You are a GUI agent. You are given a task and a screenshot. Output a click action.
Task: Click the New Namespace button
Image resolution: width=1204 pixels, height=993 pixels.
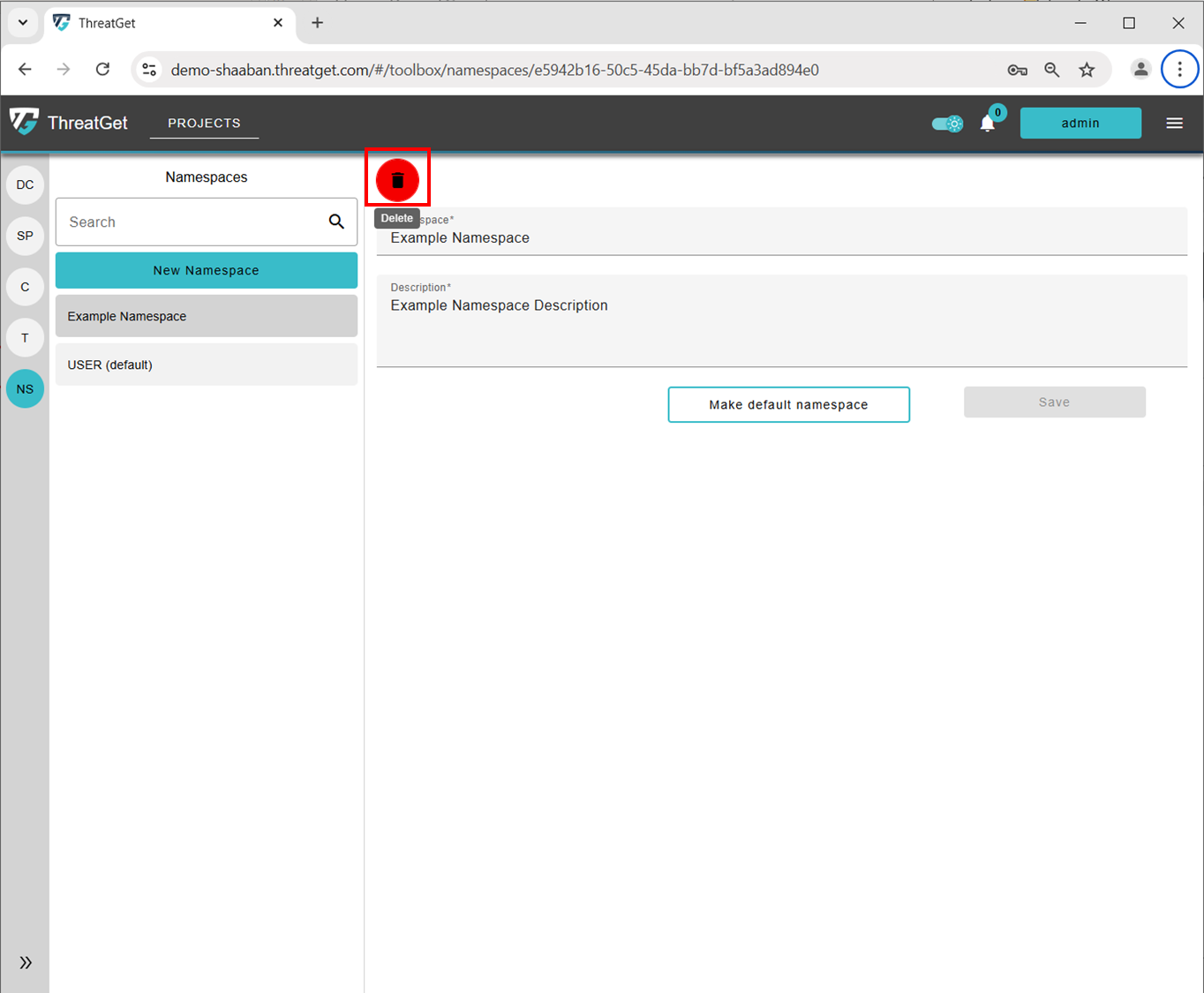click(206, 270)
